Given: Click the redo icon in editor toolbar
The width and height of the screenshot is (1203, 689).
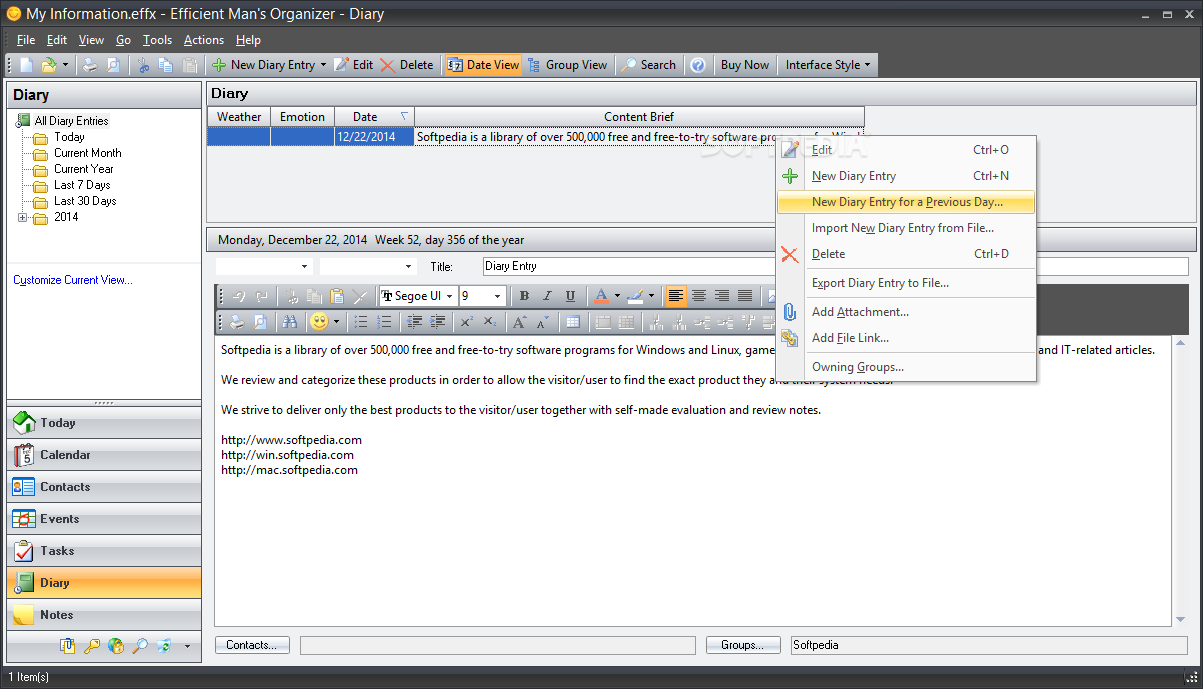Looking at the screenshot, I should pos(261,296).
